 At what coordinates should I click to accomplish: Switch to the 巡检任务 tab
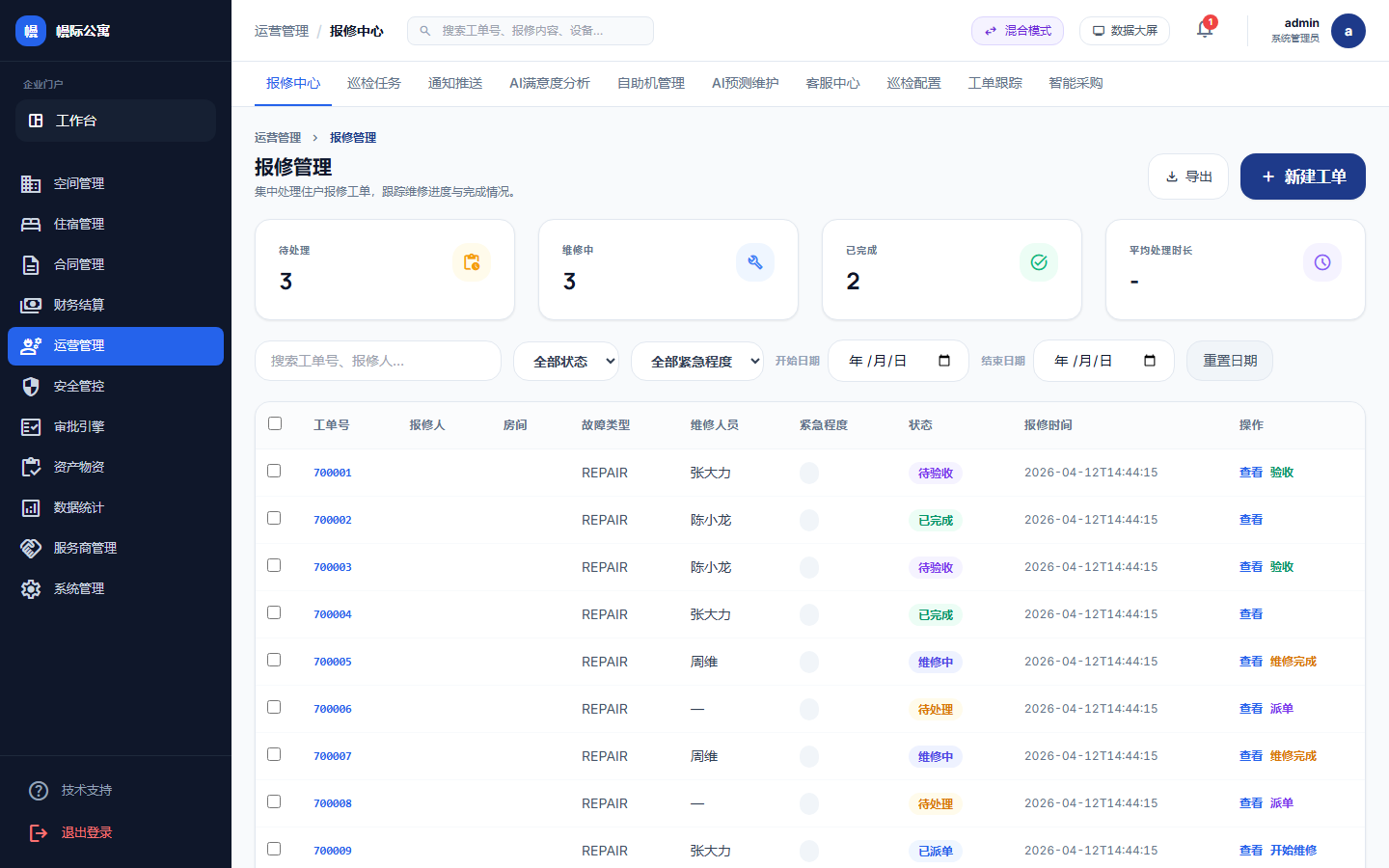(x=374, y=83)
